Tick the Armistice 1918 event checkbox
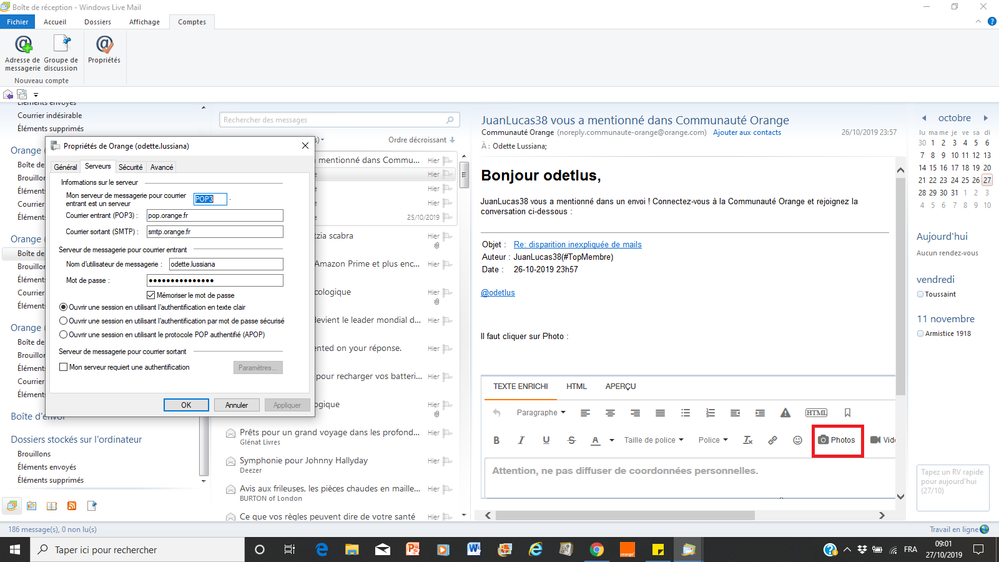The height and width of the screenshot is (562, 999). (x=920, y=334)
